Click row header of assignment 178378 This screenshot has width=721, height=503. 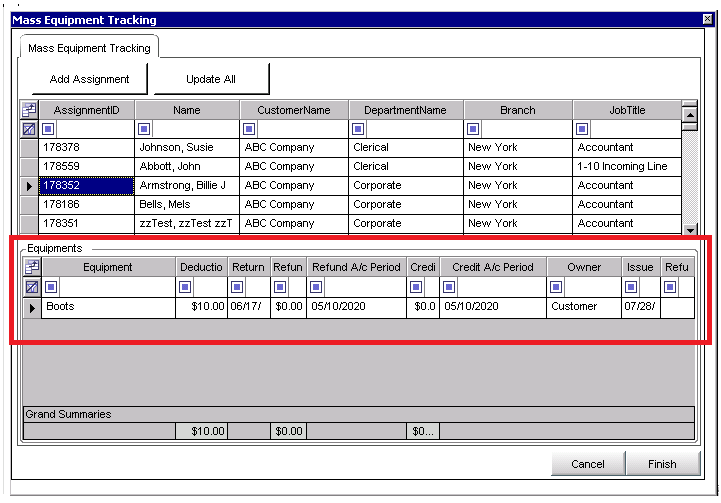[x=29, y=148]
